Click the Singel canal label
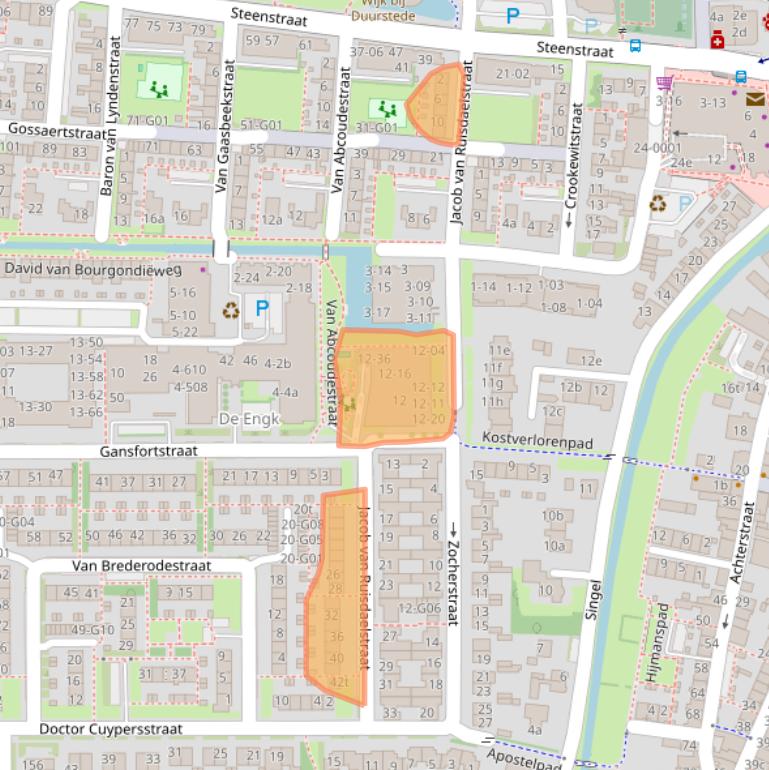 593,597
